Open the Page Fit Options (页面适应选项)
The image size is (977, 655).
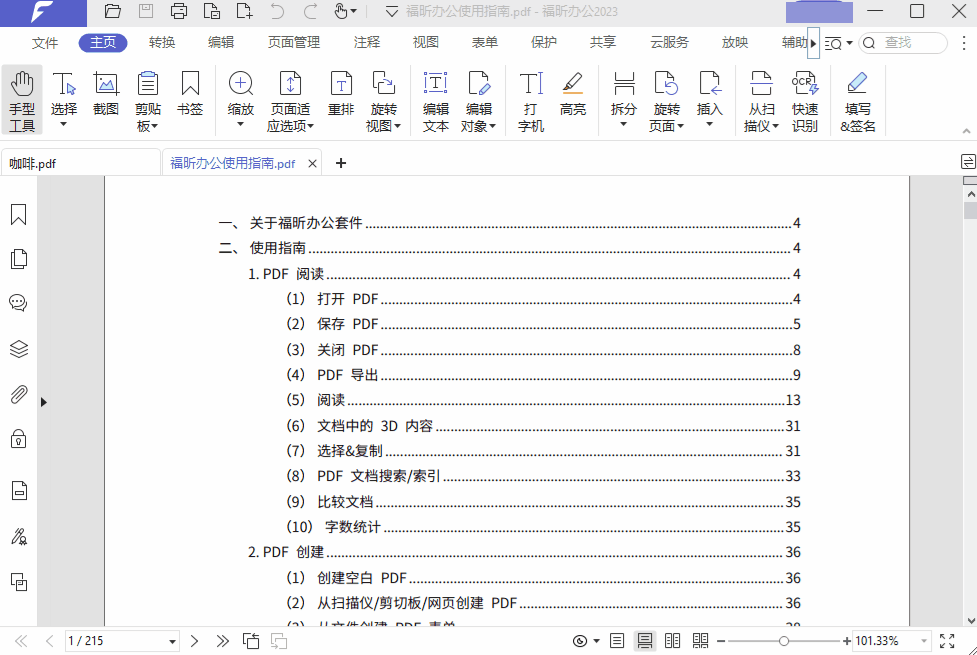[x=290, y=100]
